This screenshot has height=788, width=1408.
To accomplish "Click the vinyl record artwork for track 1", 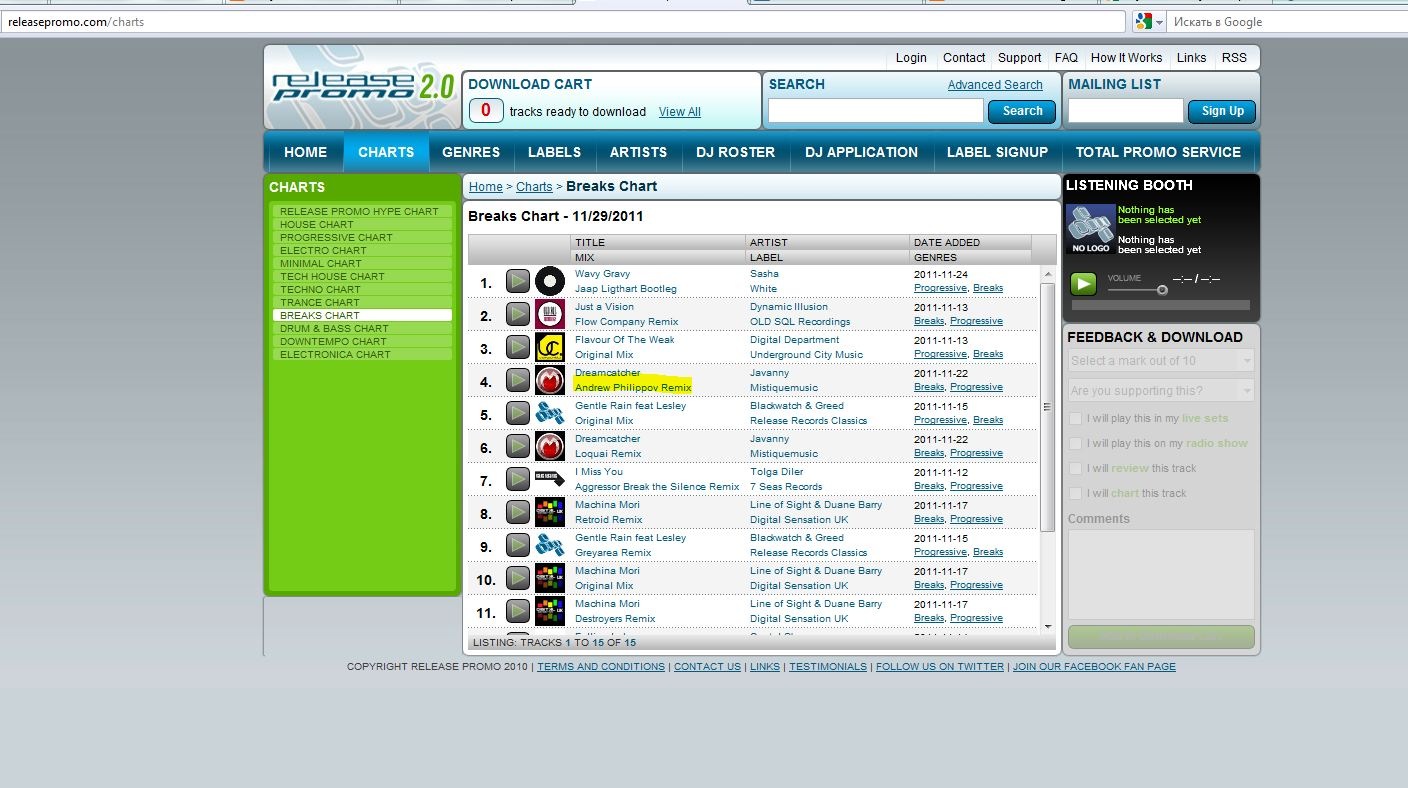I will pyautogui.click(x=550, y=281).
